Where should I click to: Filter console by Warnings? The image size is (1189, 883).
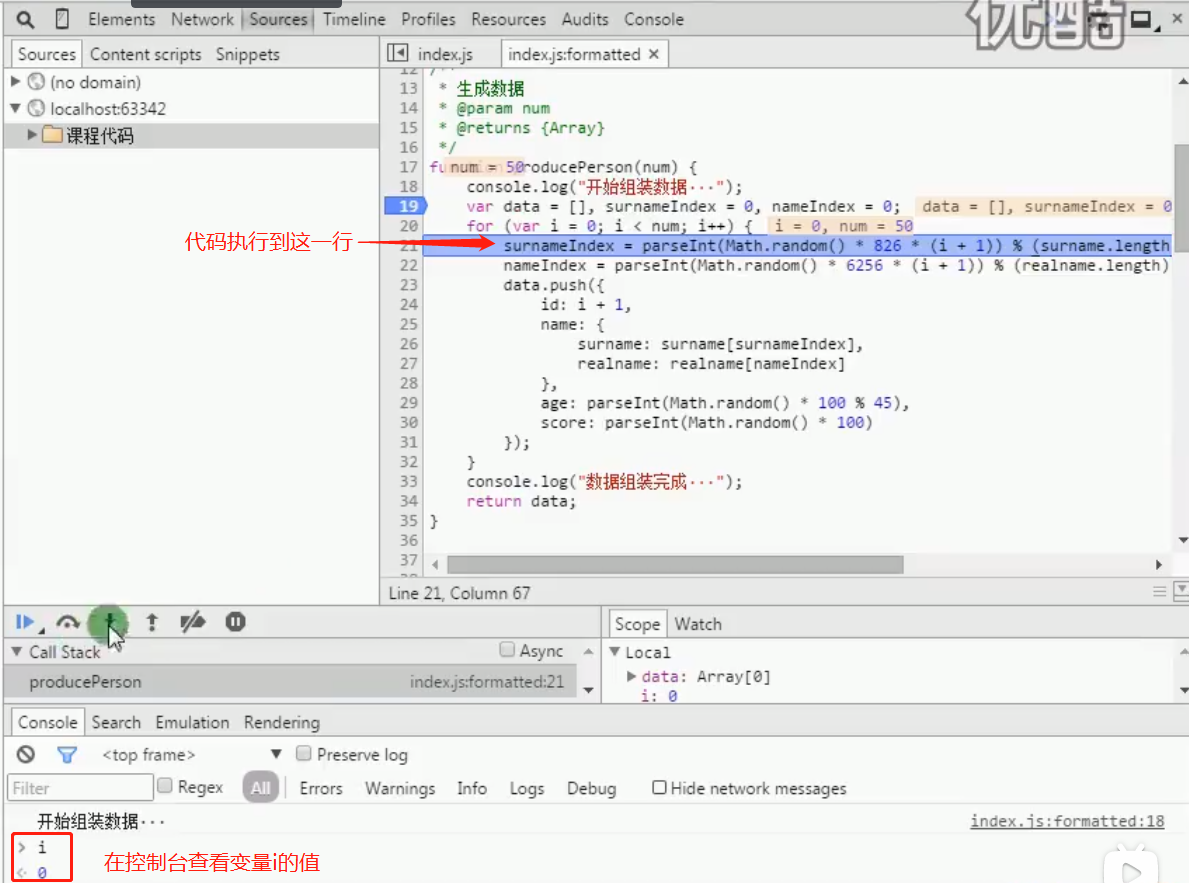(400, 788)
